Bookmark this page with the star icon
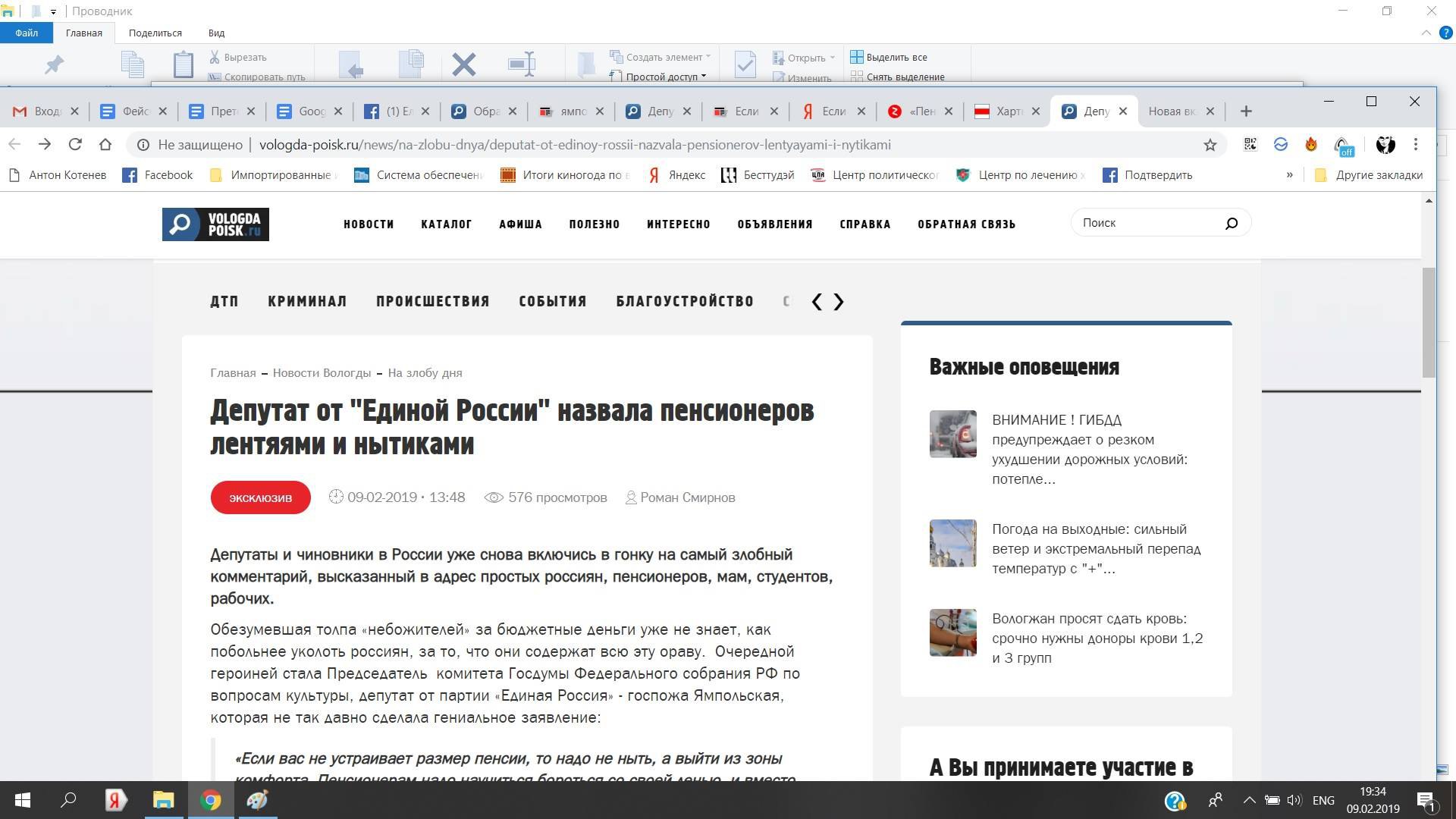The width and height of the screenshot is (1456, 819). (x=1210, y=144)
